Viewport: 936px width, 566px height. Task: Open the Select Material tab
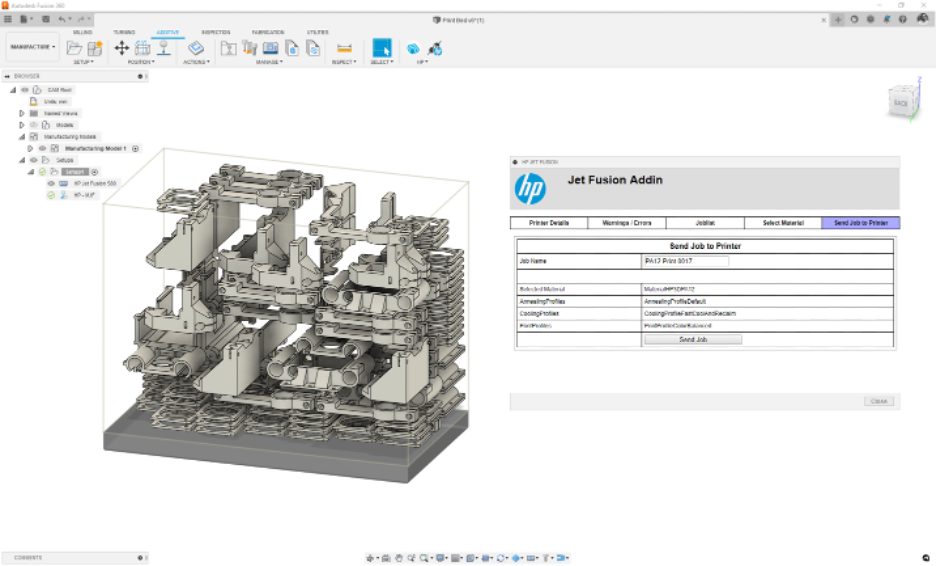[783, 223]
